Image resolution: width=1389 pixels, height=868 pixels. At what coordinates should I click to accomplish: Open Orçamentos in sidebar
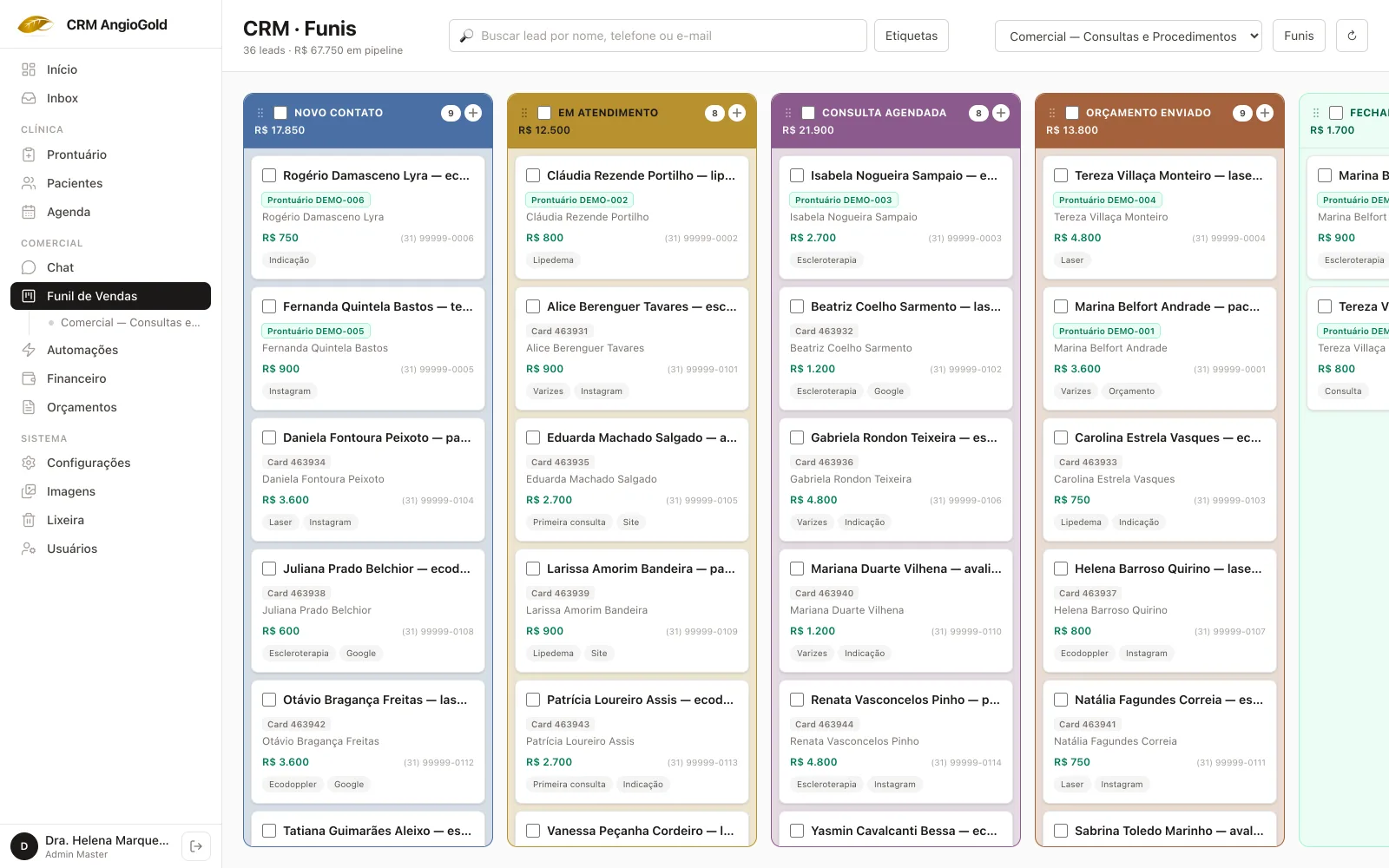pyautogui.click(x=111, y=407)
